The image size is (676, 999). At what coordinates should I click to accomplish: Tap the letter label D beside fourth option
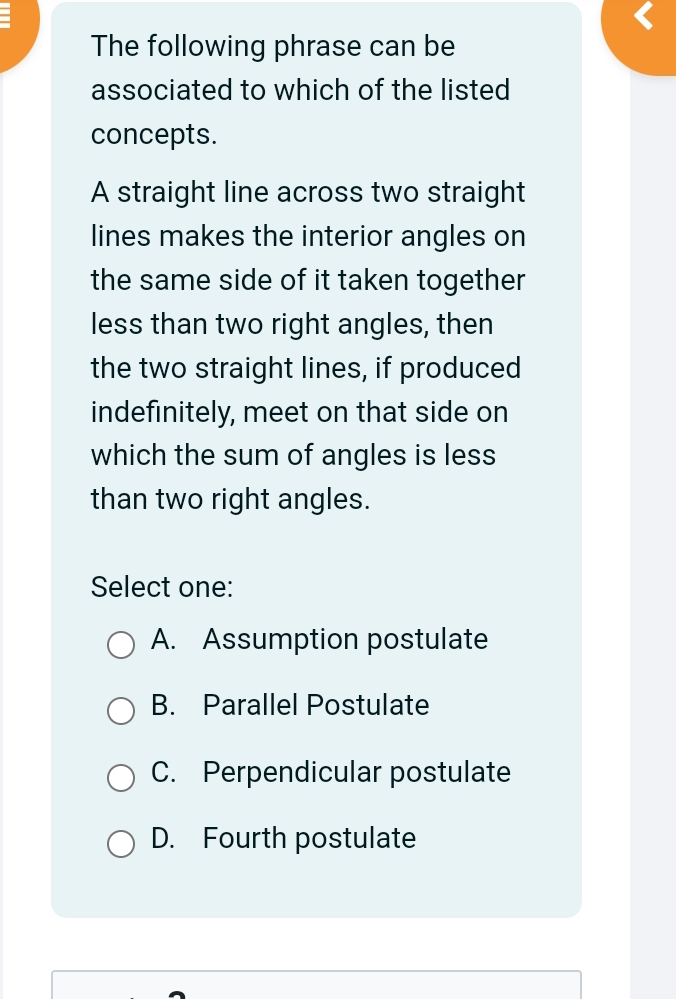click(x=163, y=838)
